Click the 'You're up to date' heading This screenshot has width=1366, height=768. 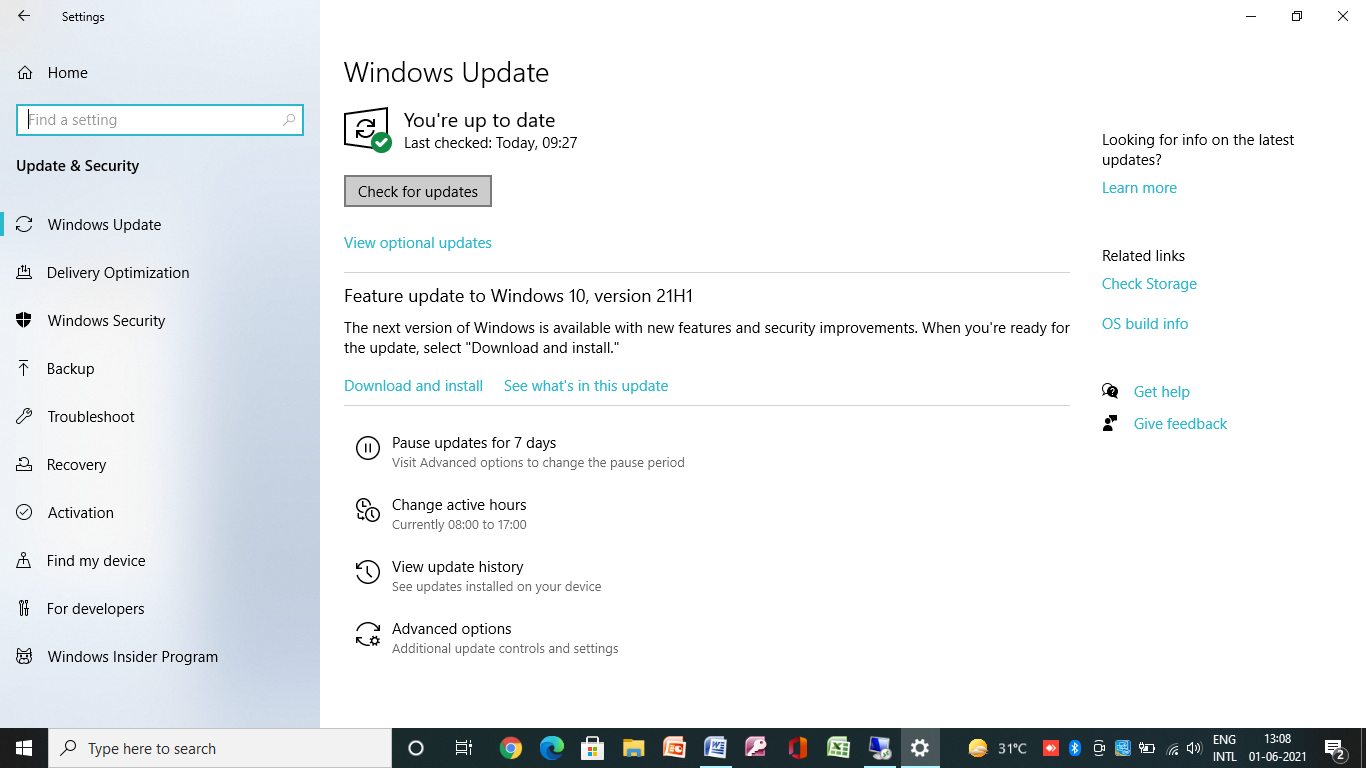pyautogui.click(x=479, y=120)
